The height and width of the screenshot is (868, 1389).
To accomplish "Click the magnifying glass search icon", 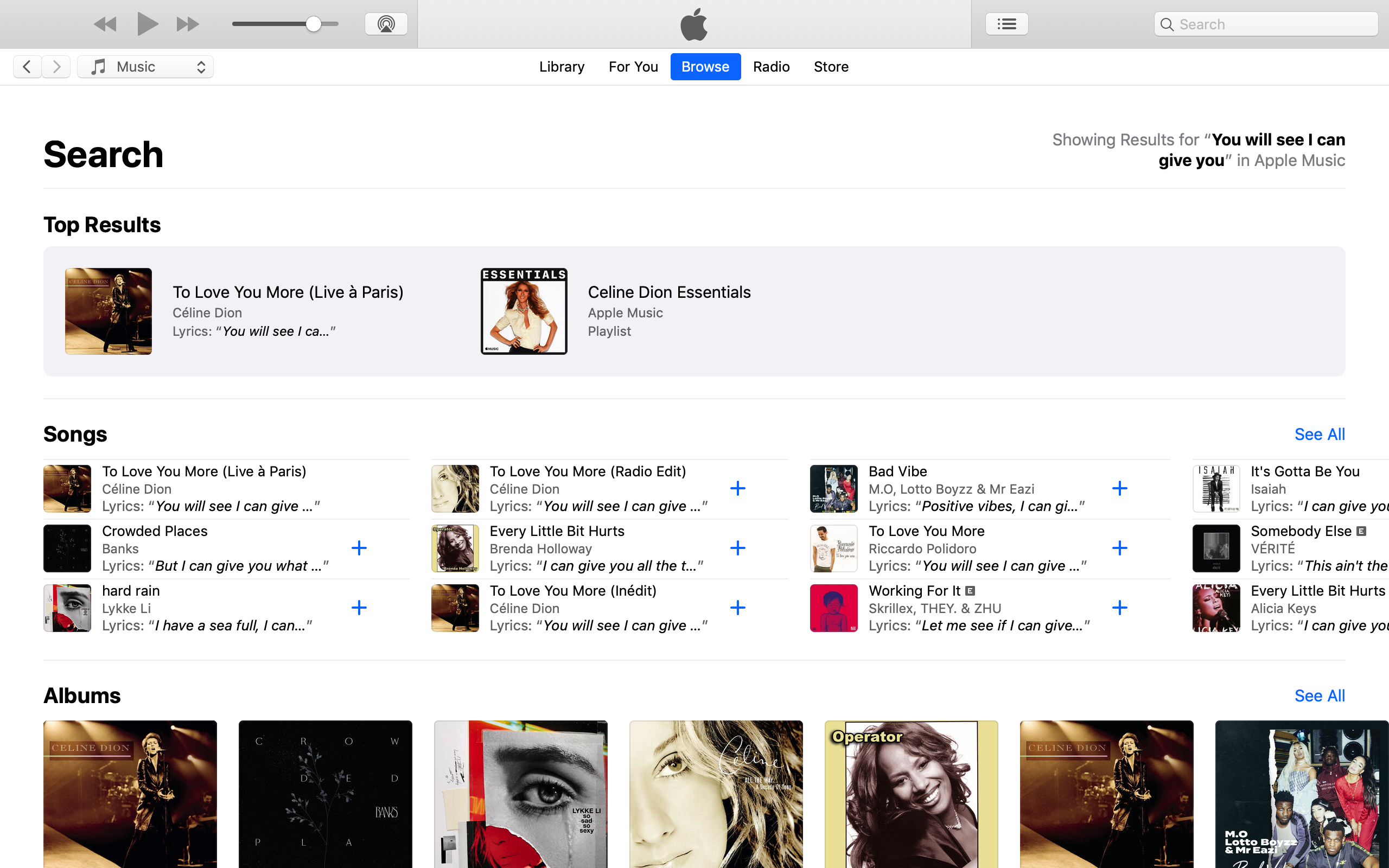I will click(1167, 24).
